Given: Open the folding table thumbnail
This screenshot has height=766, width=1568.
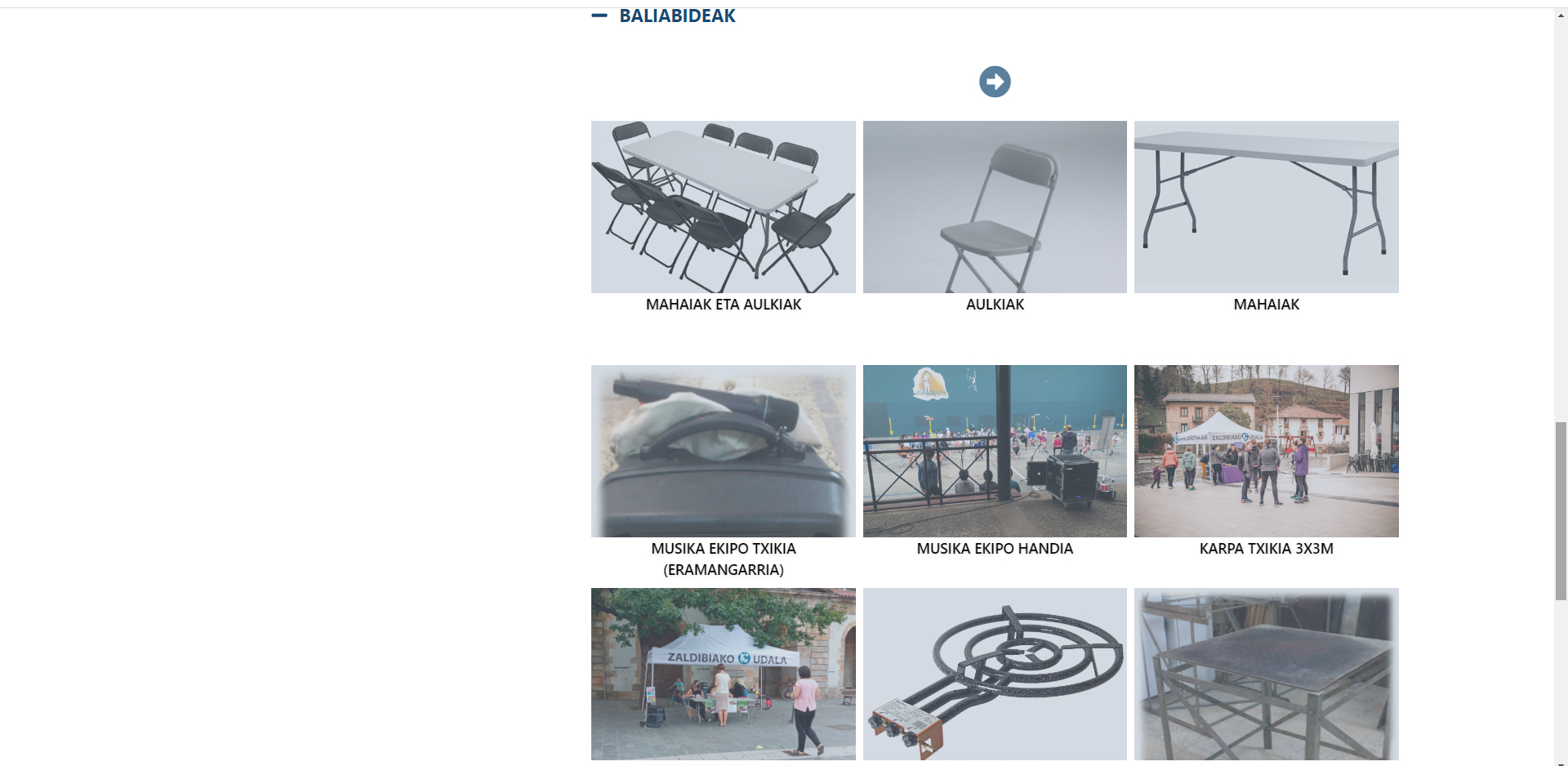Looking at the screenshot, I should [1267, 207].
